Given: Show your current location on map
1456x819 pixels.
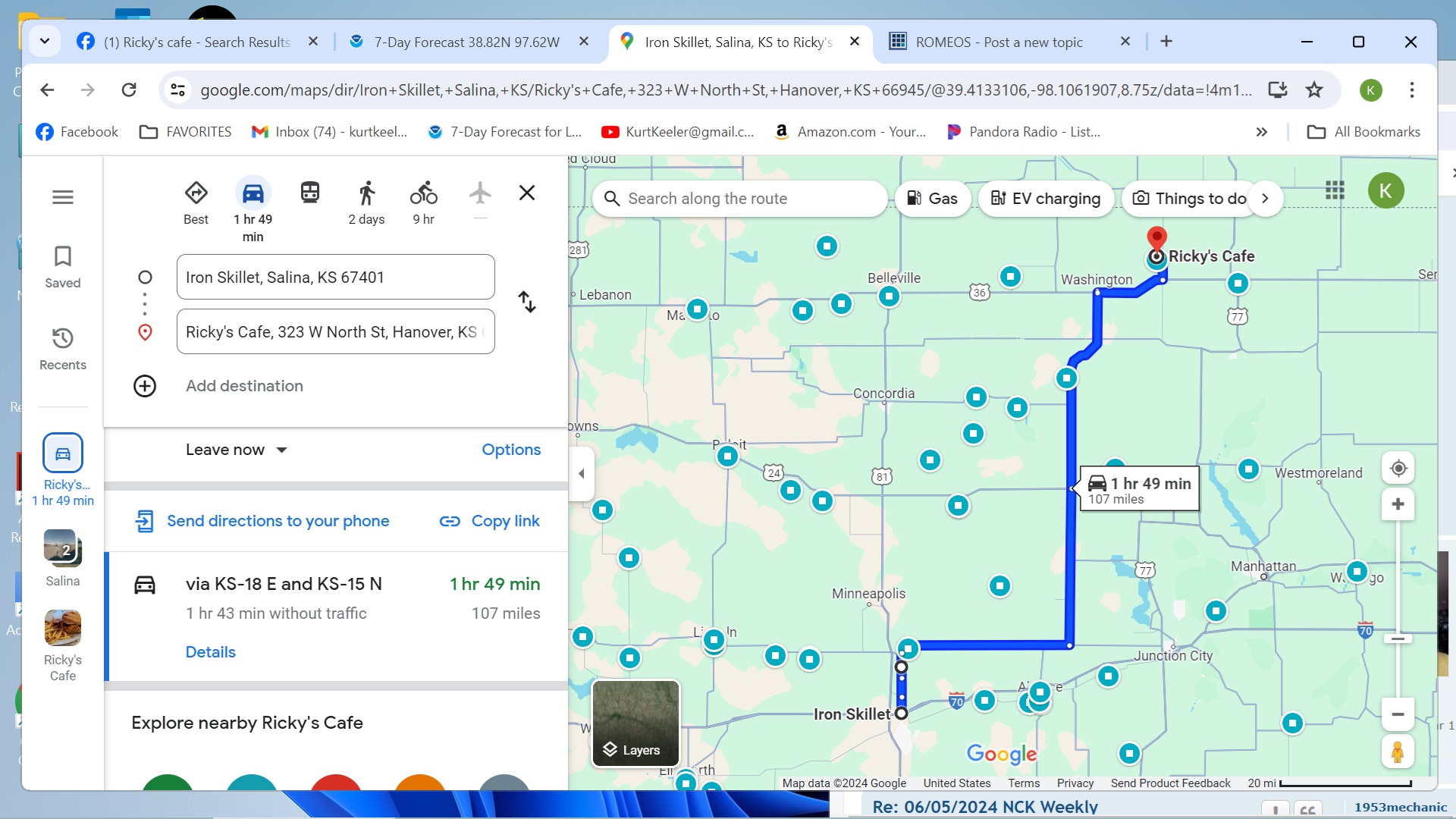Looking at the screenshot, I should coord(1398,469).
